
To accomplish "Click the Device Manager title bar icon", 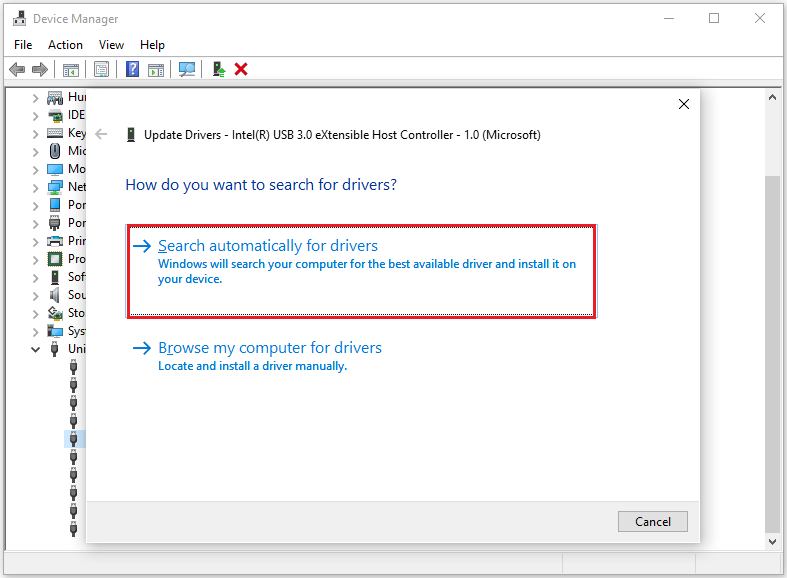I will (x=20, y=19).
